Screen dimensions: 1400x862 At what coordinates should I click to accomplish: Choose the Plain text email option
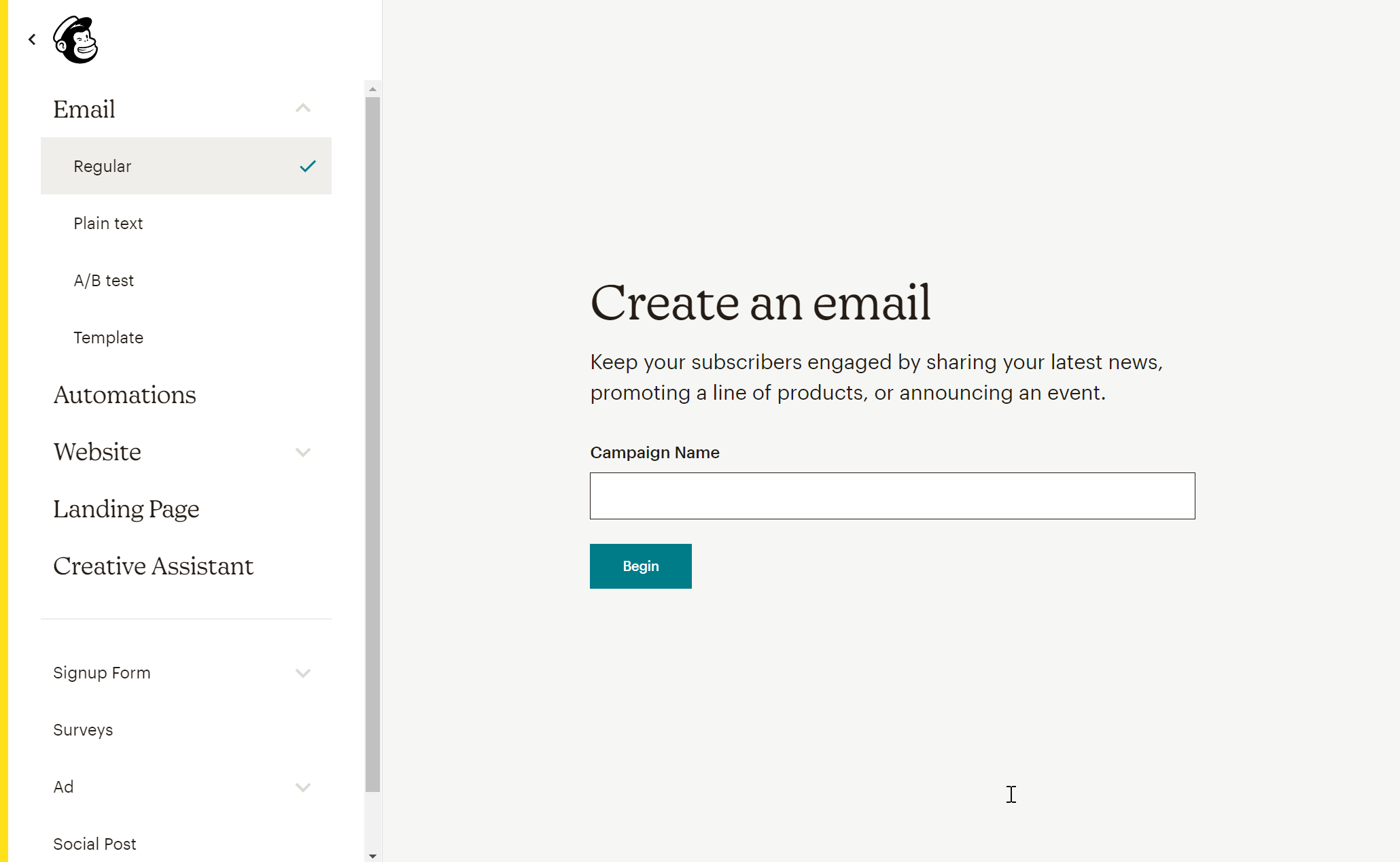pos(108,223)
